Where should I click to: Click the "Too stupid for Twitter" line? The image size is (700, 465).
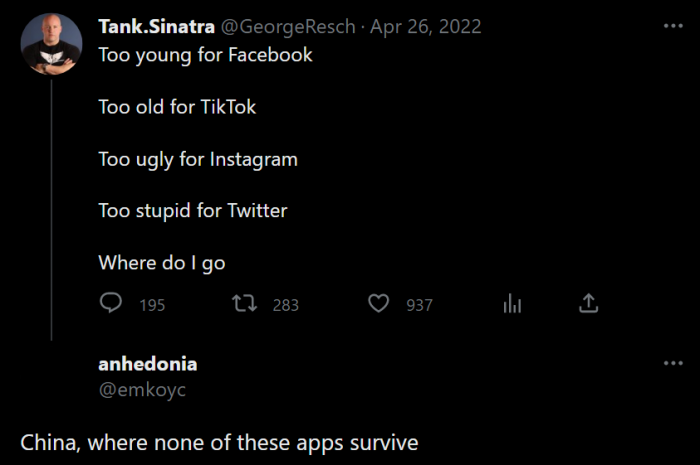pyautogui.click(x=193, y=211)
